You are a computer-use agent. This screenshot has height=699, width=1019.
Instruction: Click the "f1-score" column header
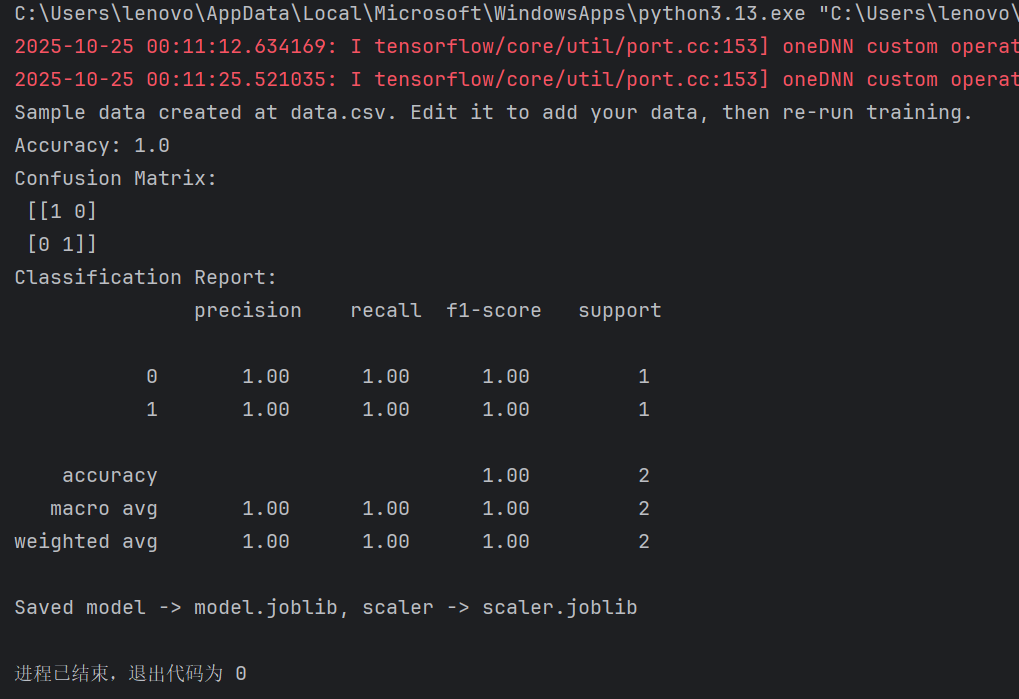click(494, 310)
